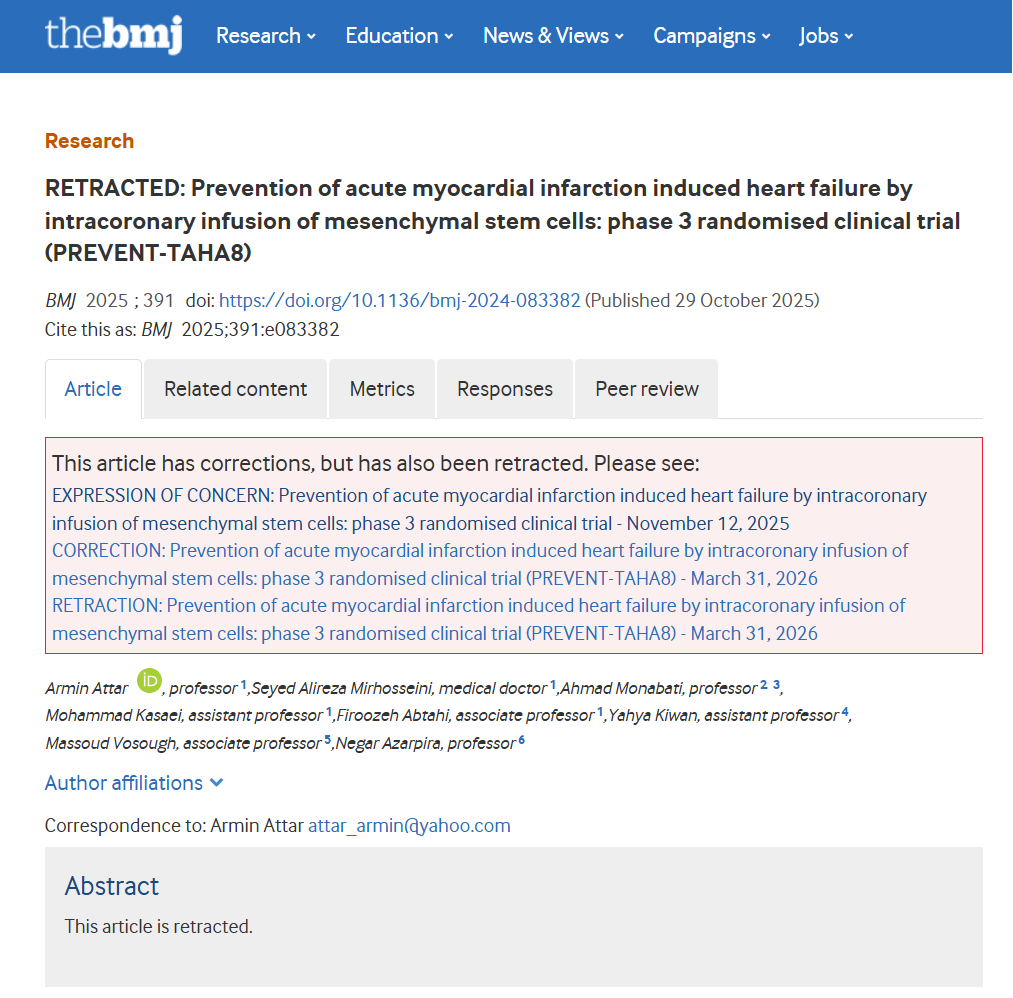
Task: Open the Correction notice link
Action: [x=480, y=564]
